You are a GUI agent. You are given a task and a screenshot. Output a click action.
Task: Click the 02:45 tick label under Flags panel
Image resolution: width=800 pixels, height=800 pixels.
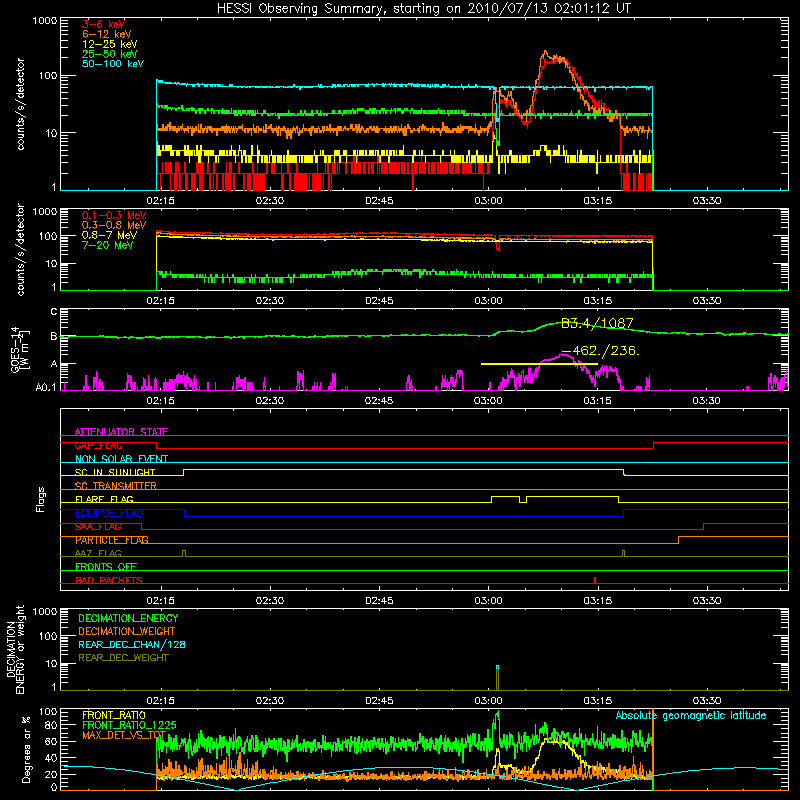click(x=379, y=601)
